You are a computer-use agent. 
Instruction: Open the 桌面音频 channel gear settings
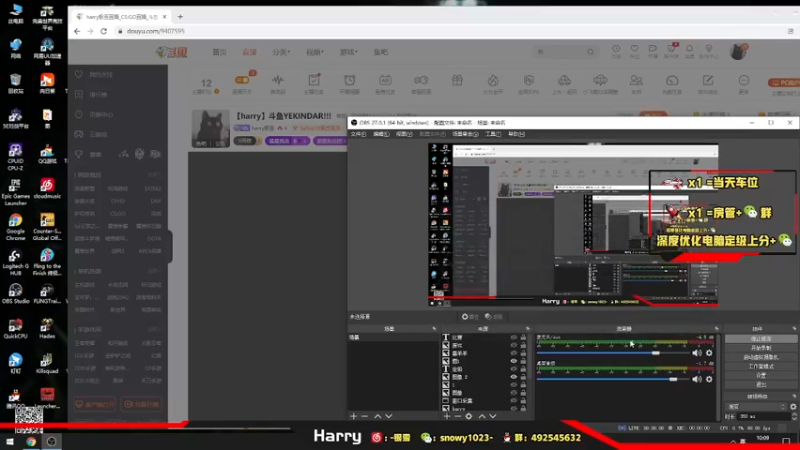(709, 379)
